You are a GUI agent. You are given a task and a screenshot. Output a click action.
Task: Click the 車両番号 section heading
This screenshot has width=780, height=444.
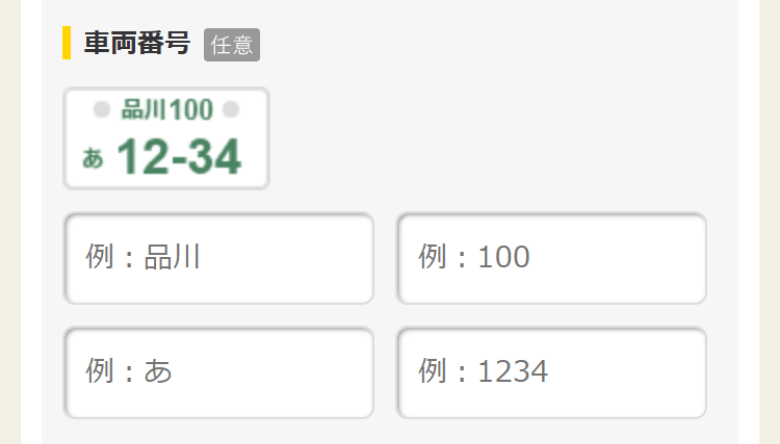[136, 43]
